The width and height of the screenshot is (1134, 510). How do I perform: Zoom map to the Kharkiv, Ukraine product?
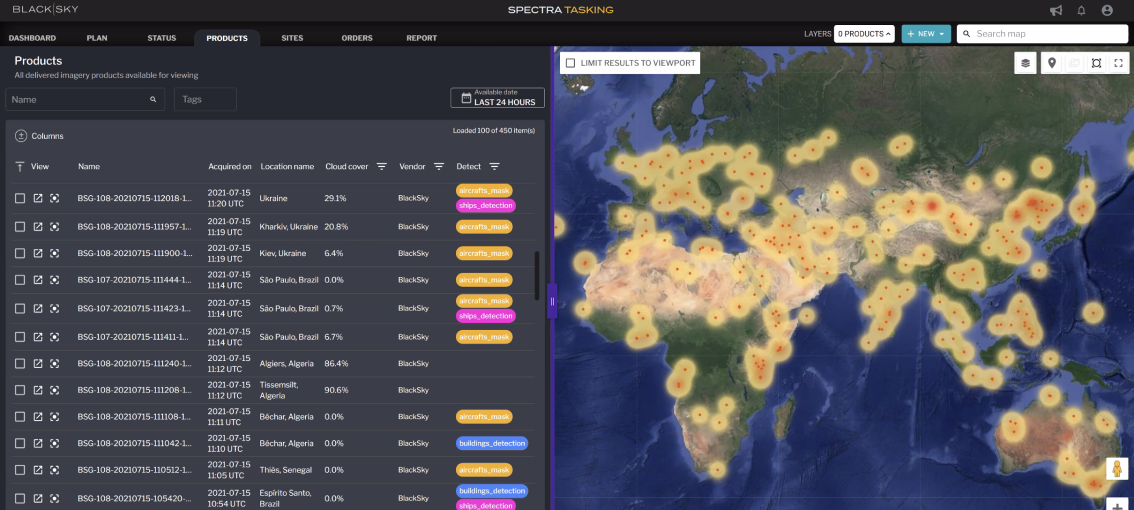coord(54,226)
